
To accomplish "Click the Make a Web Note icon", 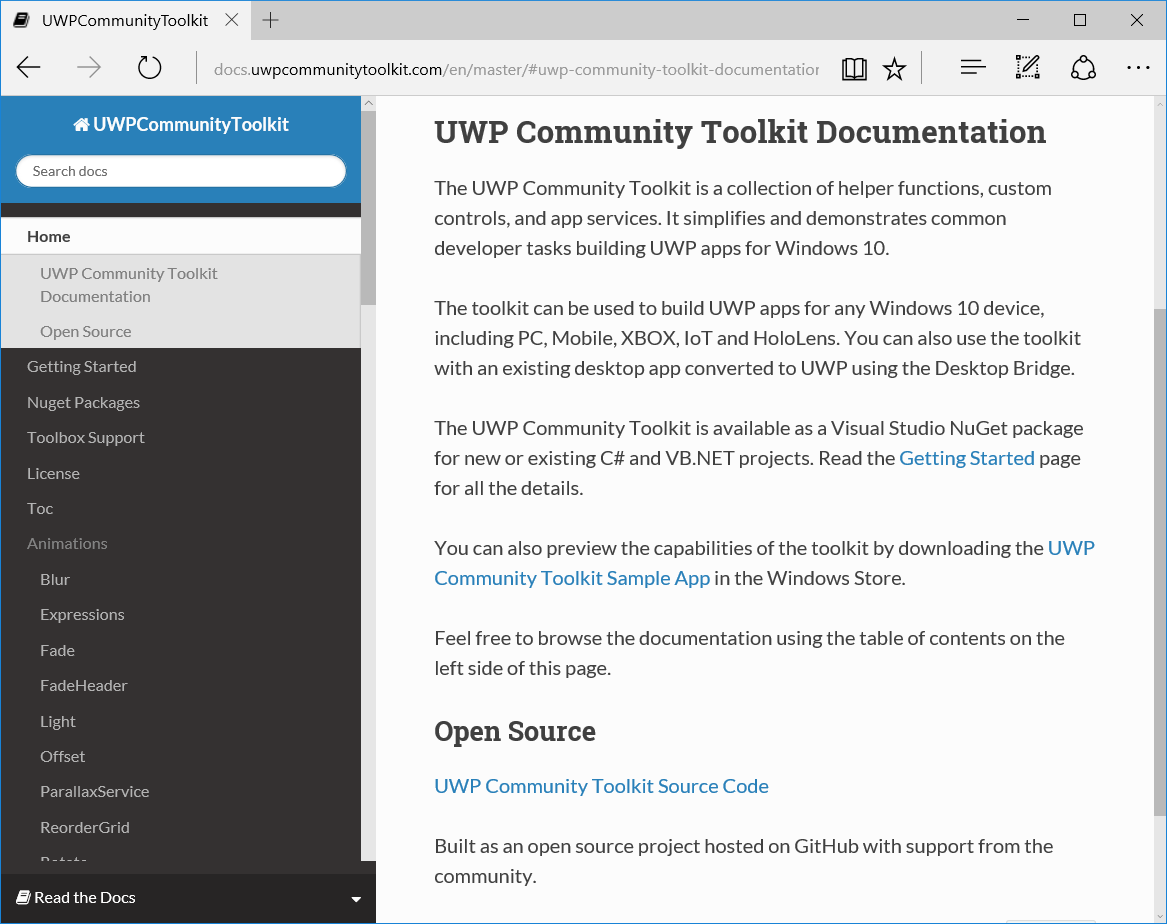I will 1027,68.
